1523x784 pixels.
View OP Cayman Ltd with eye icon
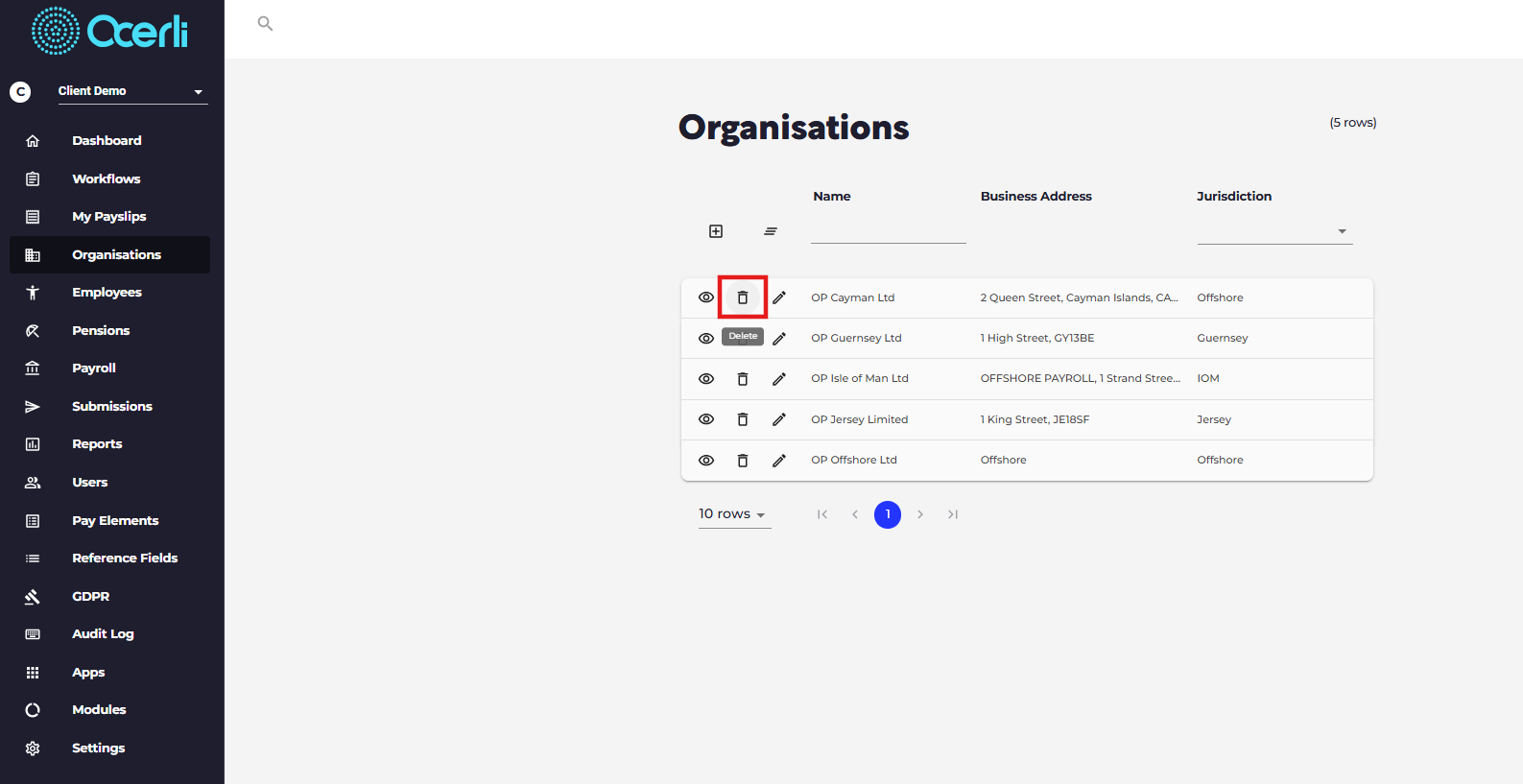706,297
